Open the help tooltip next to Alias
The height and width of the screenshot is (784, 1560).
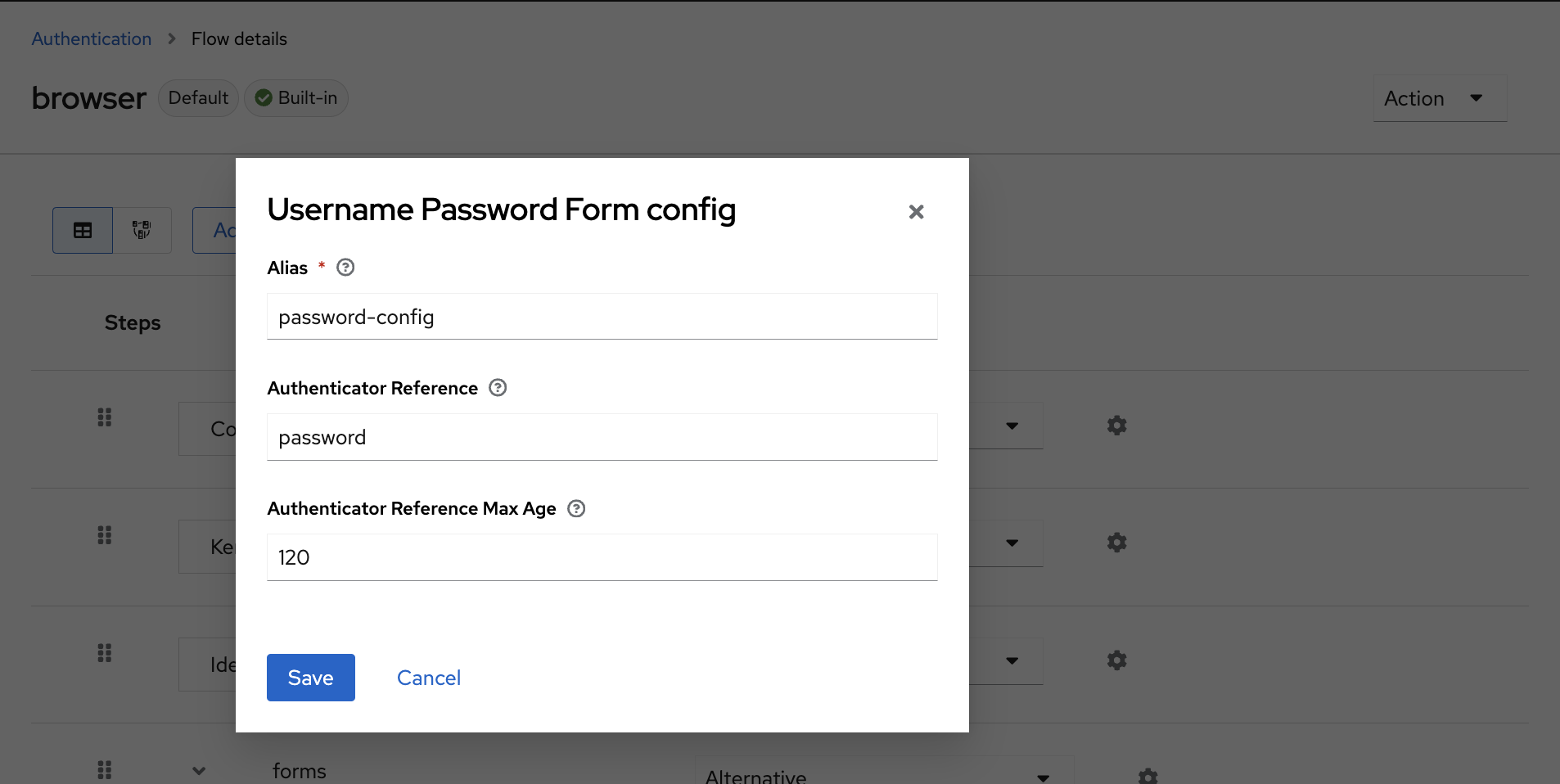[345, 267]
